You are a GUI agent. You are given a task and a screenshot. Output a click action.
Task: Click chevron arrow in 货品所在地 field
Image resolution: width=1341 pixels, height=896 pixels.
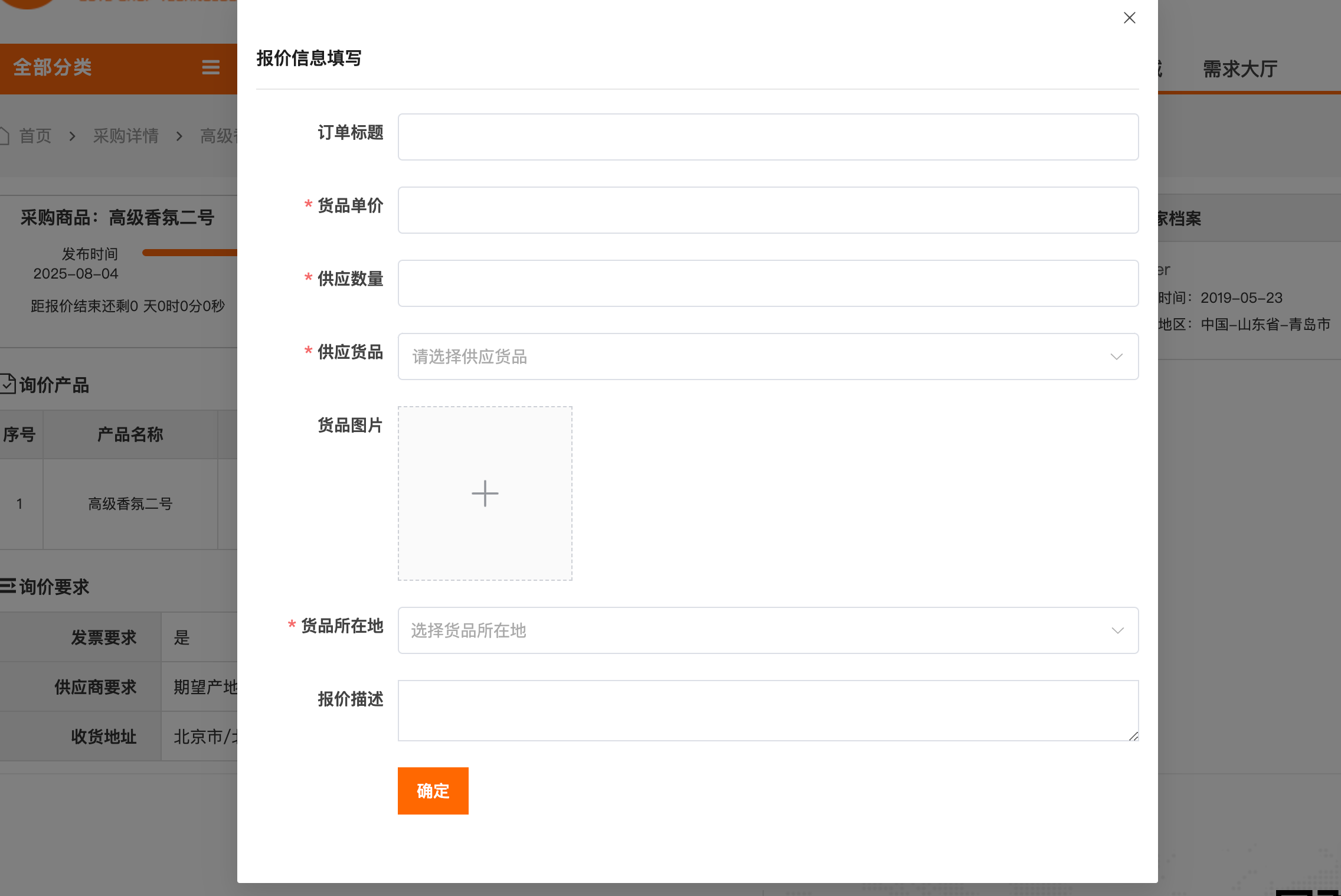(x=1117, y=630)
